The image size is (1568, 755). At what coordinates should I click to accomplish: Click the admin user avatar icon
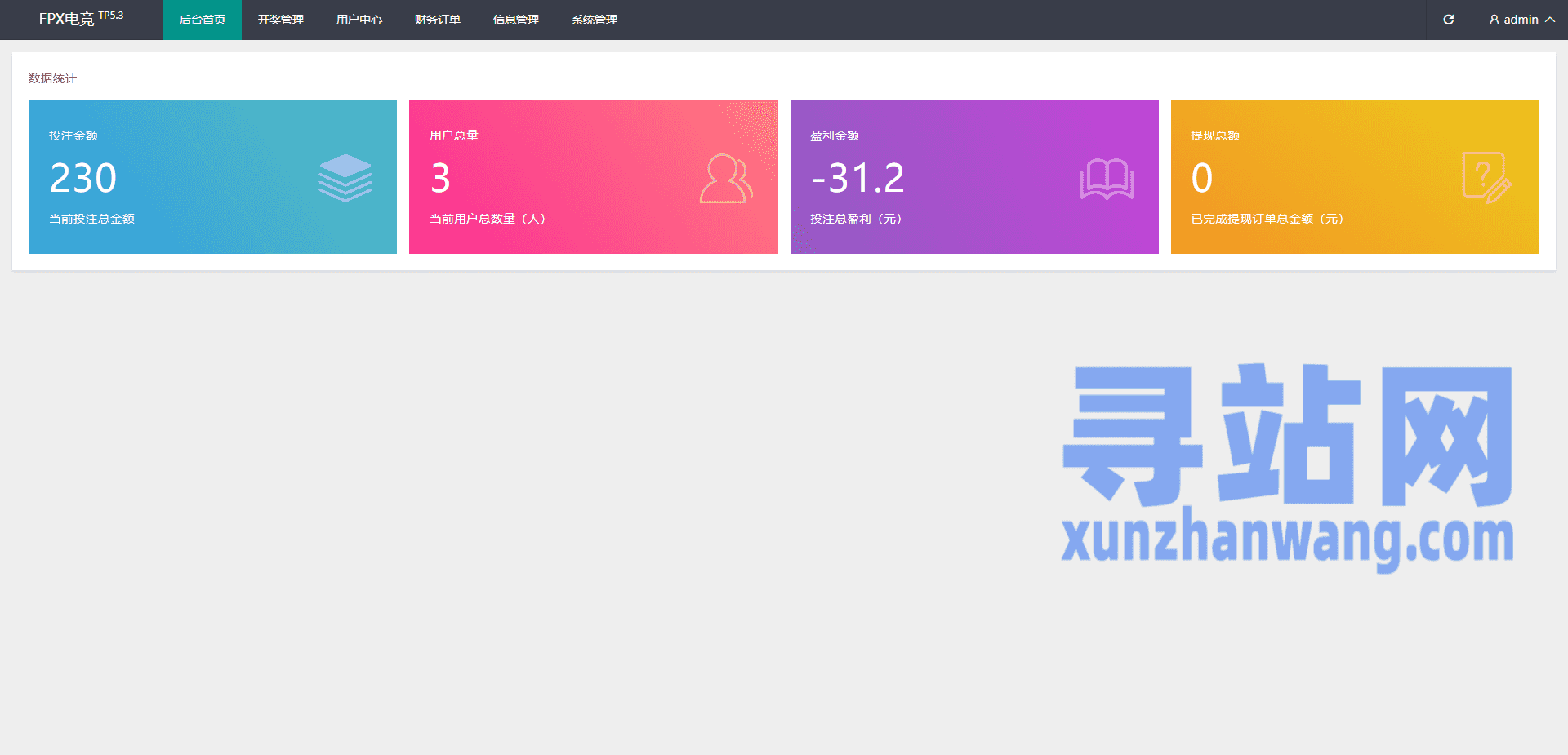1494,20
